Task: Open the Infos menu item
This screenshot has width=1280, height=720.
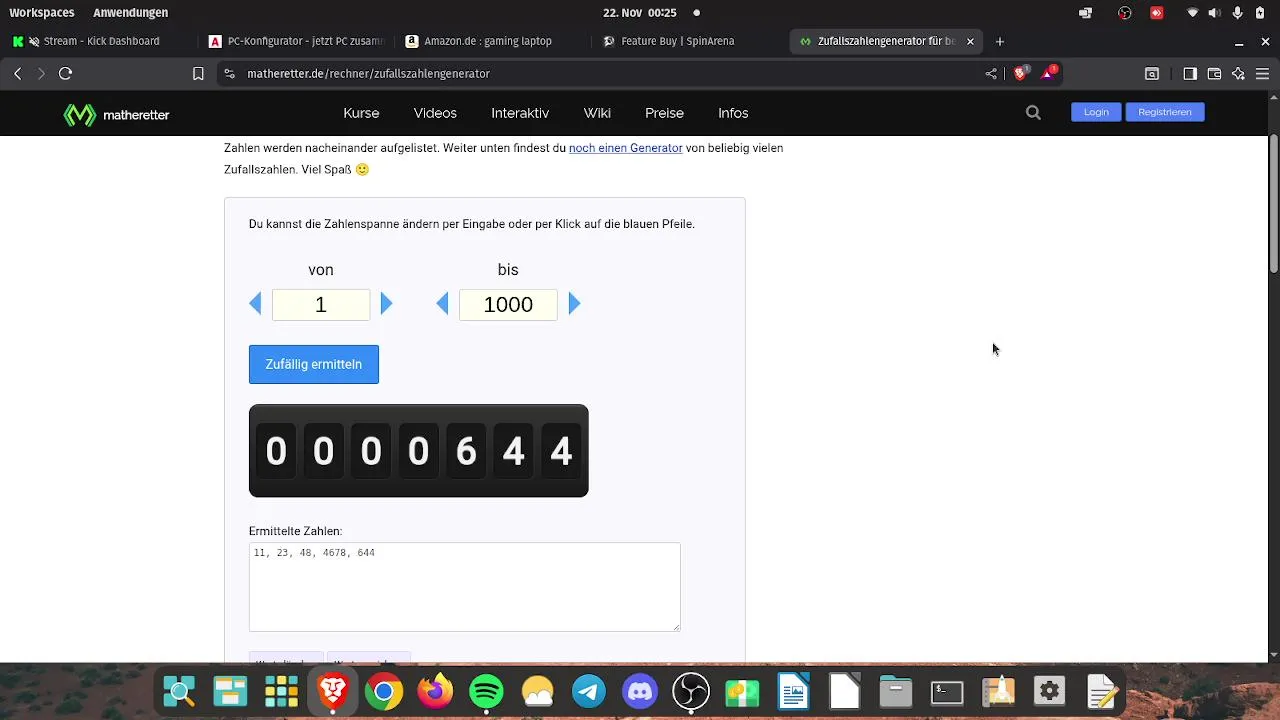Action: [733, 113]
